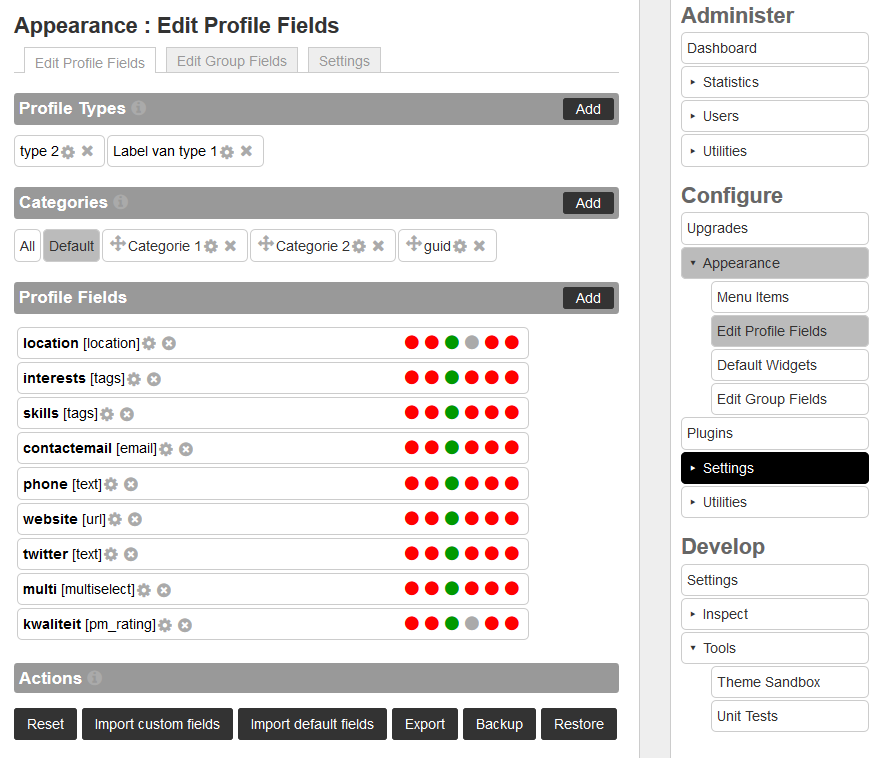
Task: Delete the Label van type 1 profile type
Action: click(246, 151)
